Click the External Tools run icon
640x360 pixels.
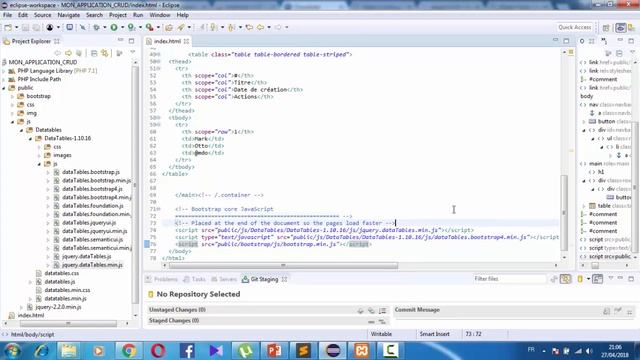click(x=150, y=27)
